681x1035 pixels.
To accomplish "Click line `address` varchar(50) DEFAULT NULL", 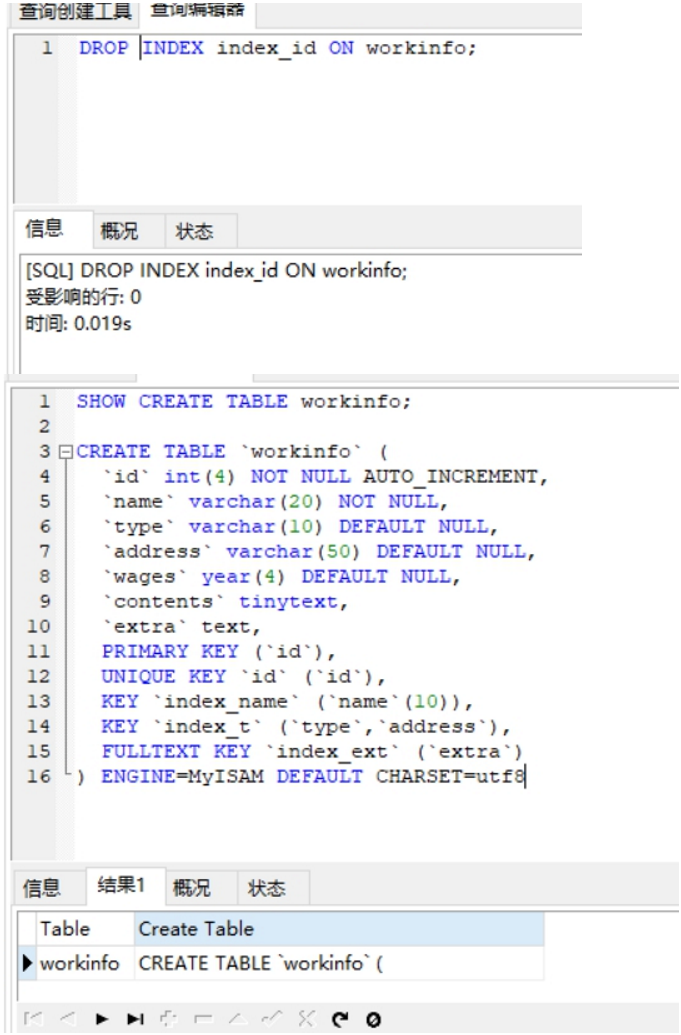I will tap(319, 552).
